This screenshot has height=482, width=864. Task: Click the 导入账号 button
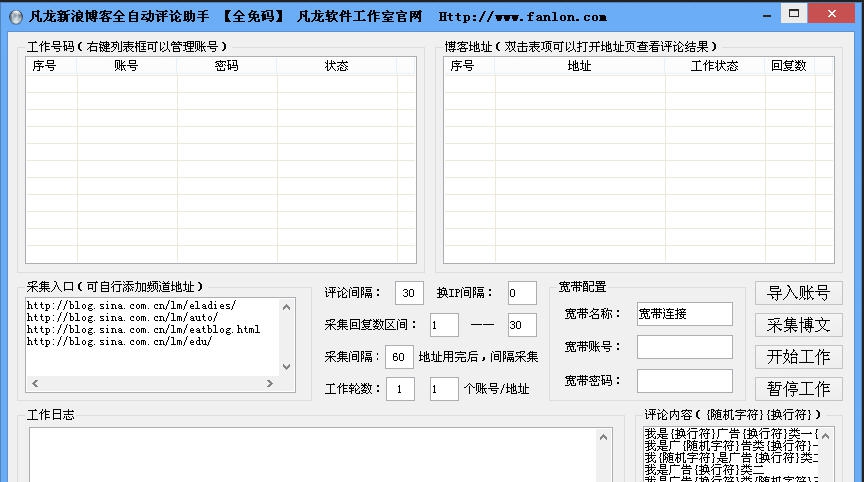pyautogui.click(x=798, y=293)
